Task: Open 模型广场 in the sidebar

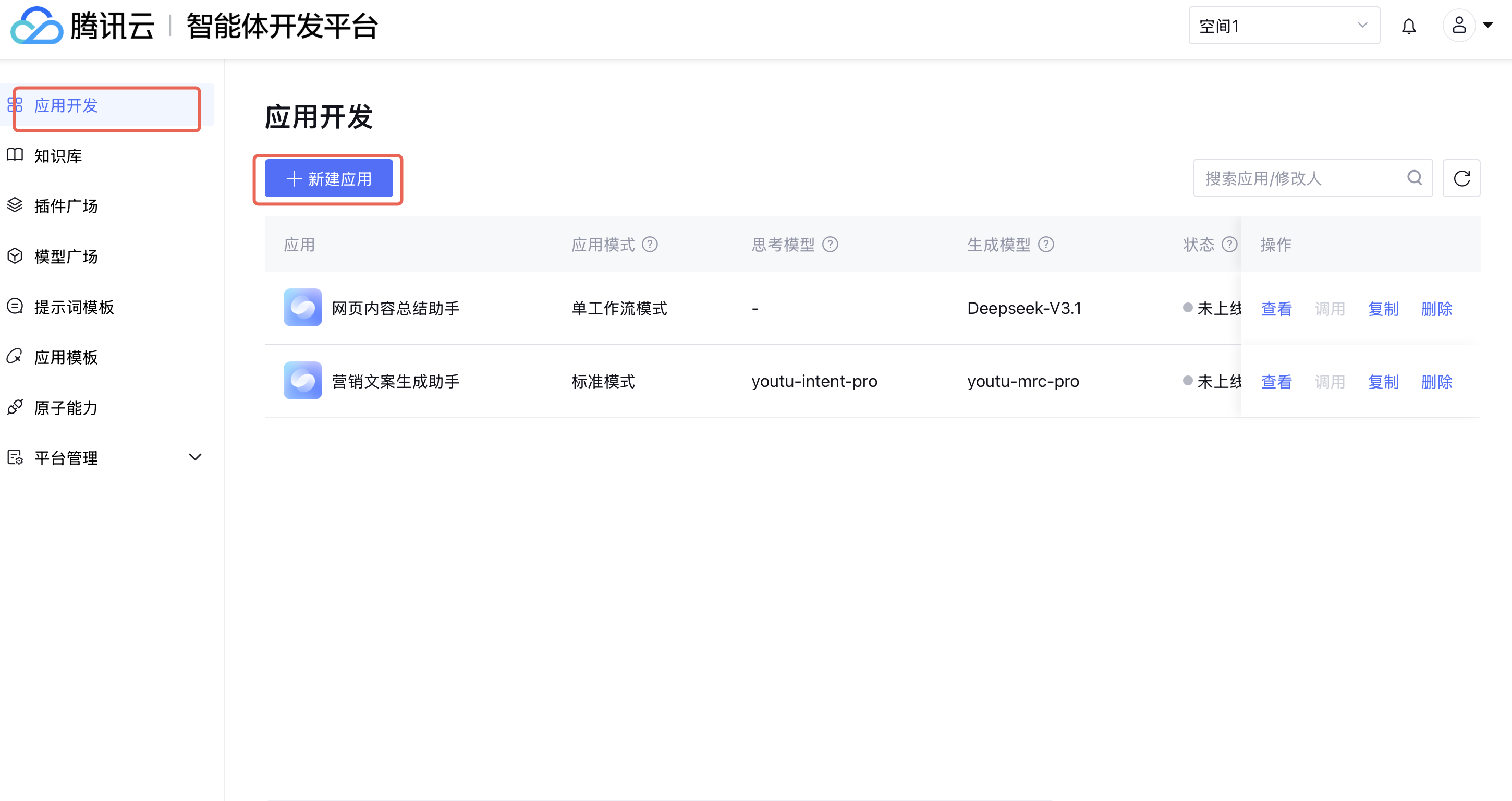Action: pos(66,257)
